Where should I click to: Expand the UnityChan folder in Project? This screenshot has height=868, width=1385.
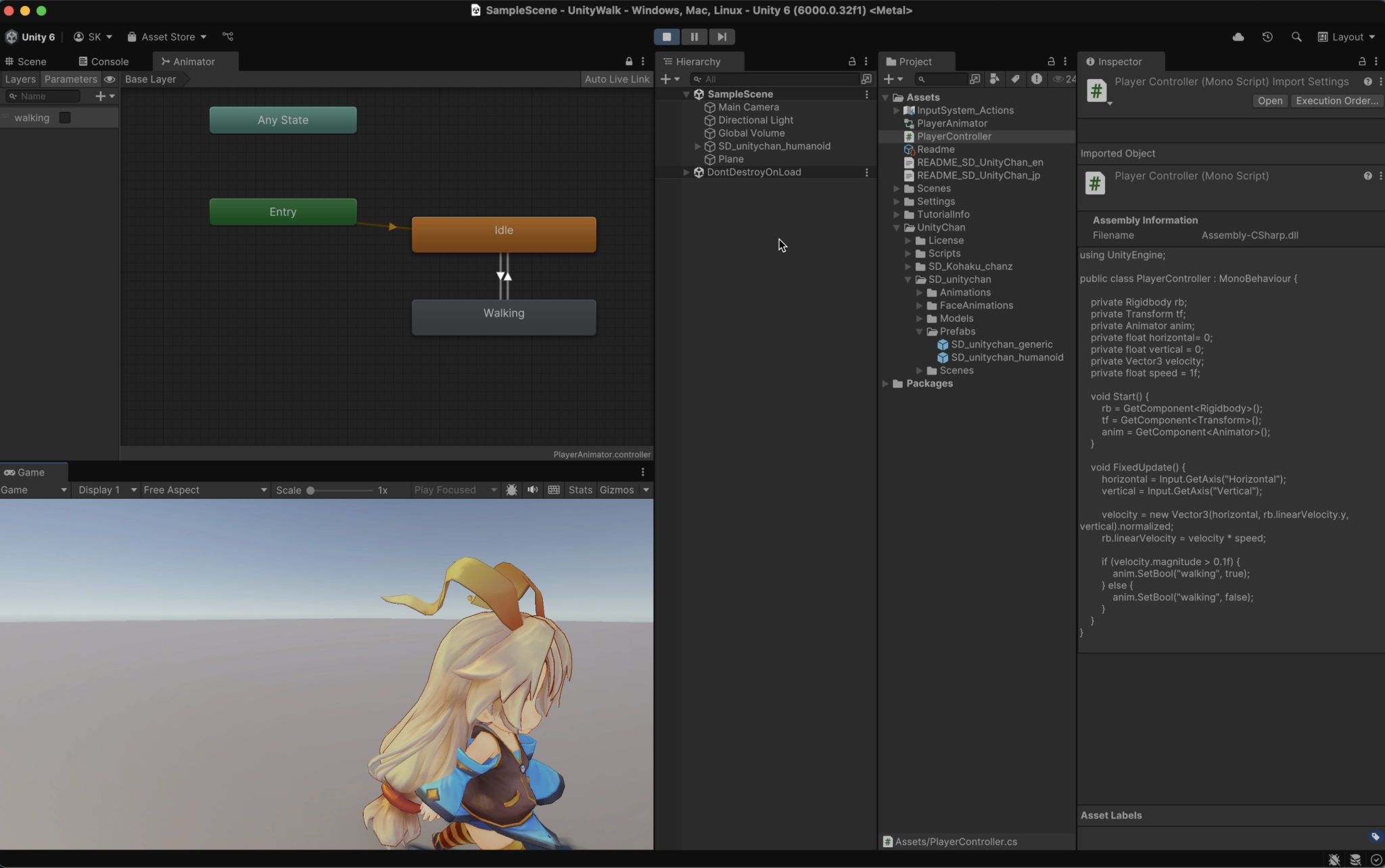coord(896,228)
